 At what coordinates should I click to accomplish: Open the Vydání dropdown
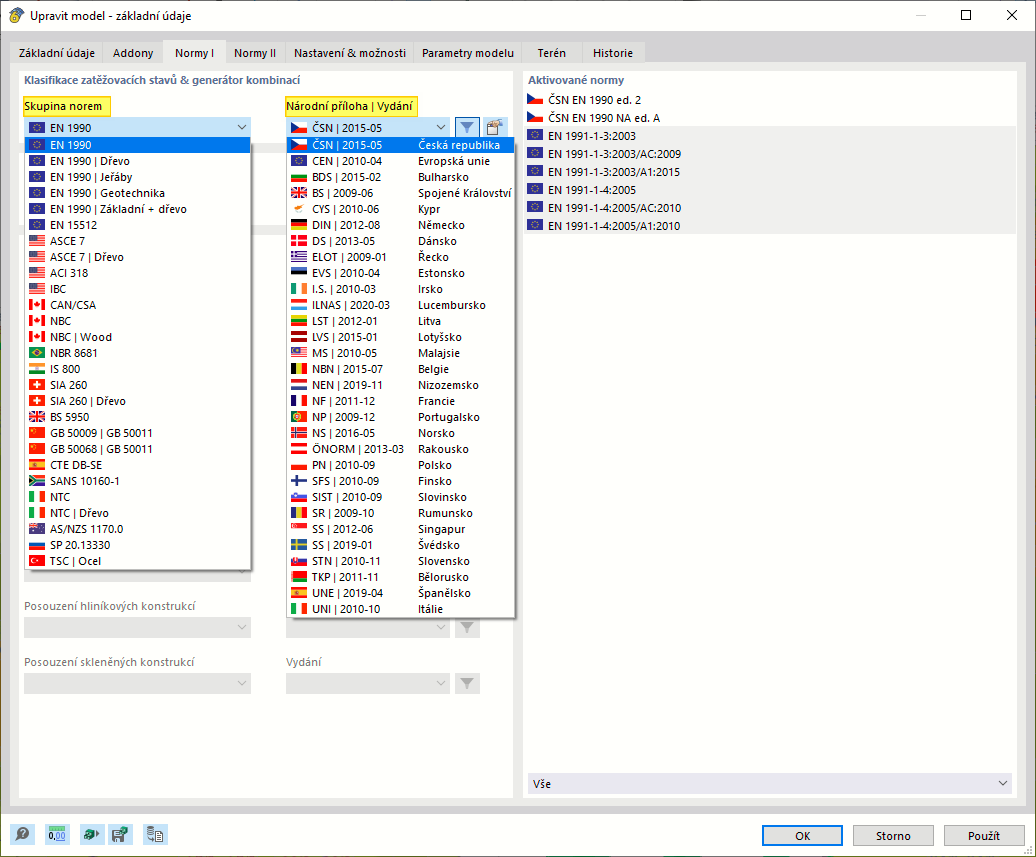[368, 683]
